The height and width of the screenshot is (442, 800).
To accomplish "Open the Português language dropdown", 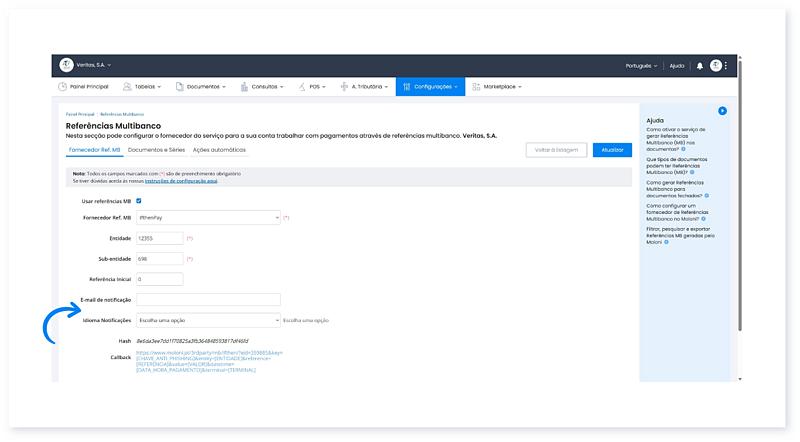I will [641, 66].
